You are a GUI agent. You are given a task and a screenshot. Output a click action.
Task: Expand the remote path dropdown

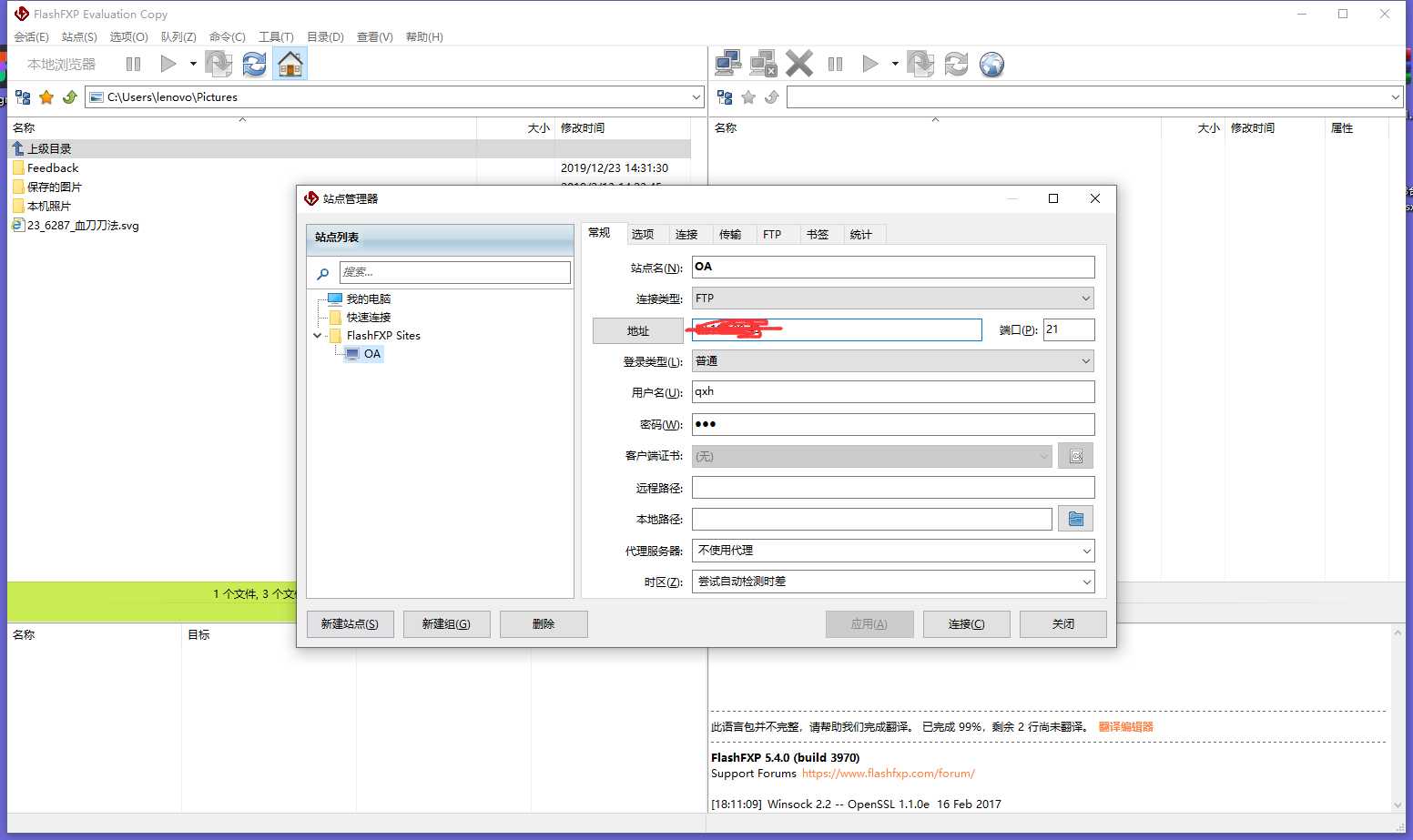click(x=1396, y=97)
